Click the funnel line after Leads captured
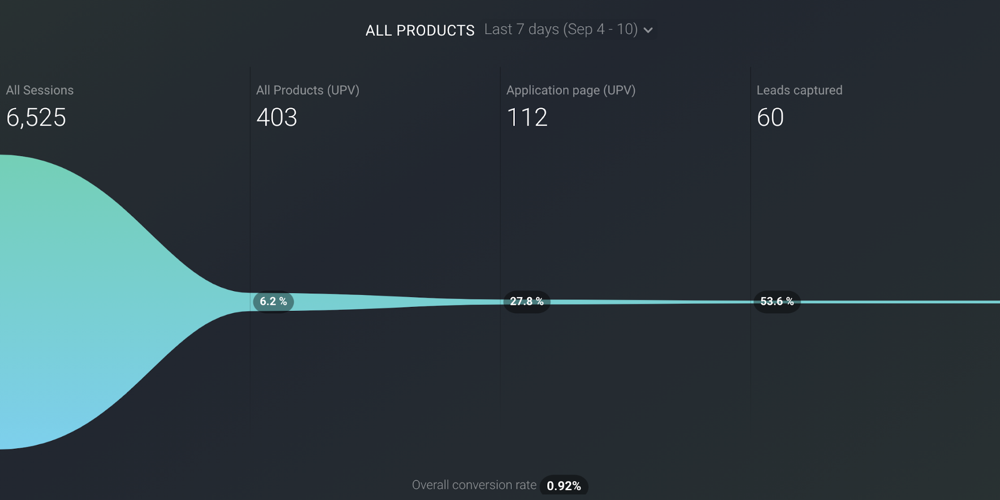The width and height of the screenshot is (1000, 500). [x=900, y=302]
